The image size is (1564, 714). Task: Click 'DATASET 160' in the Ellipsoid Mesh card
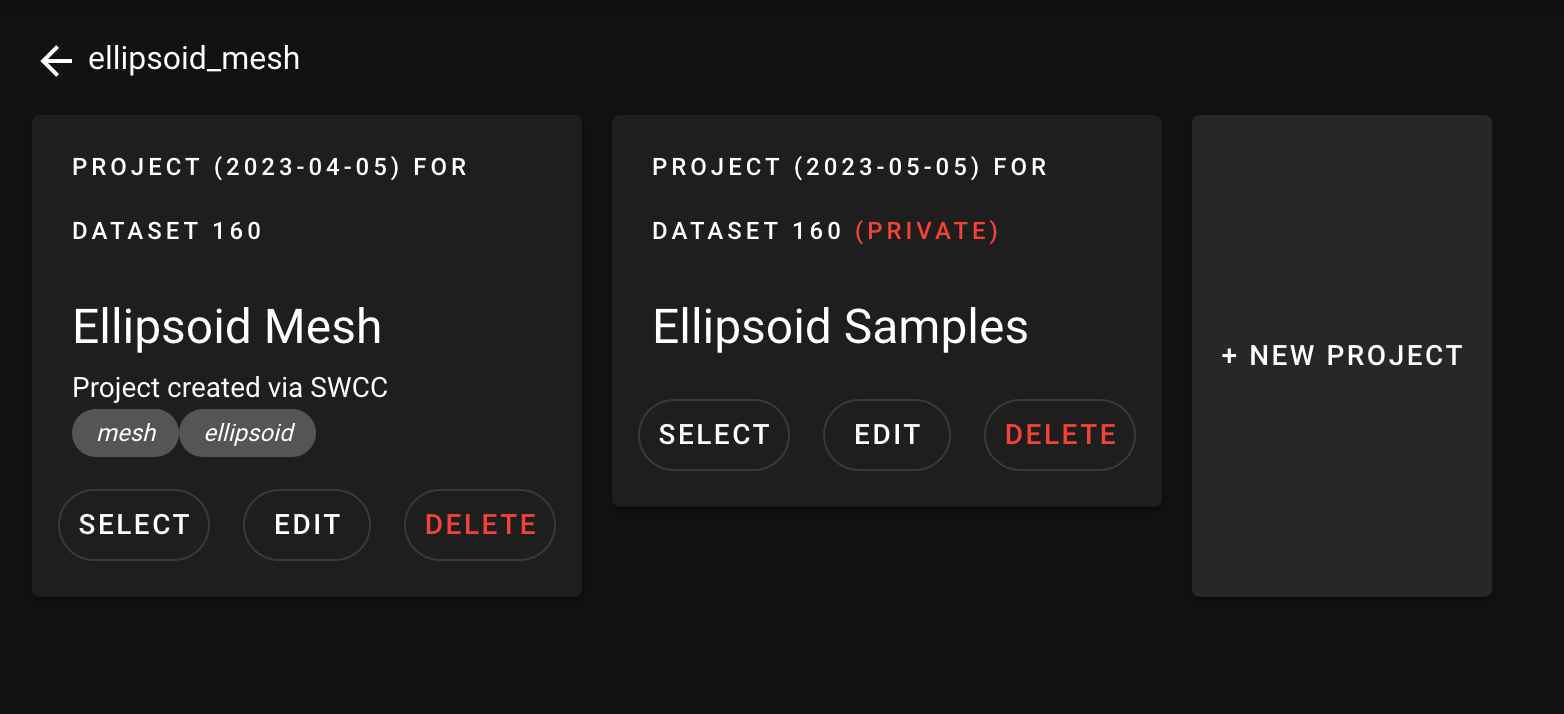[x=167, y=231]
